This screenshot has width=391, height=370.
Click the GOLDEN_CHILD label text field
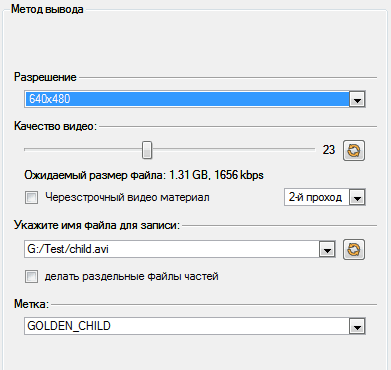click(x=187, y=326)
